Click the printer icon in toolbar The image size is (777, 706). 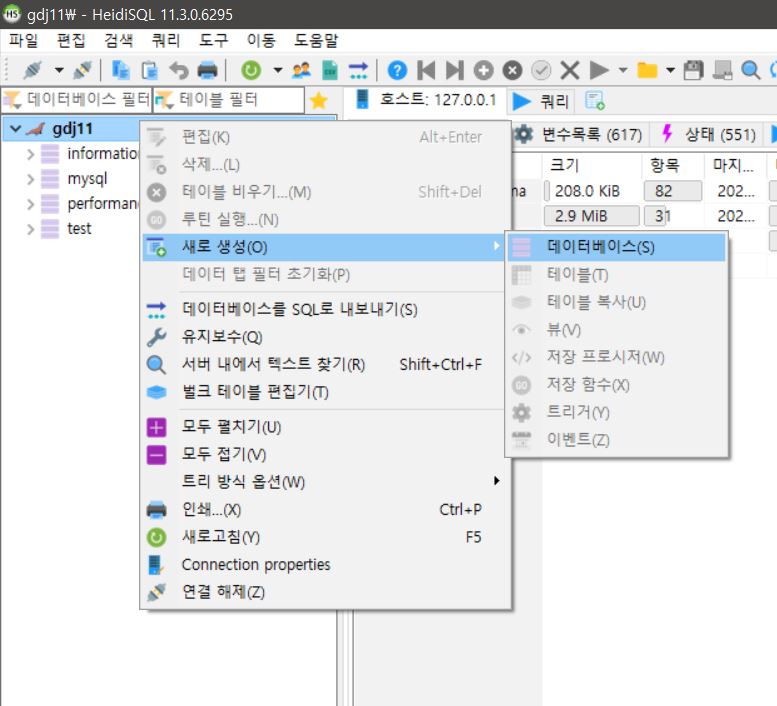pyautogui.click(x=207, y=70)
